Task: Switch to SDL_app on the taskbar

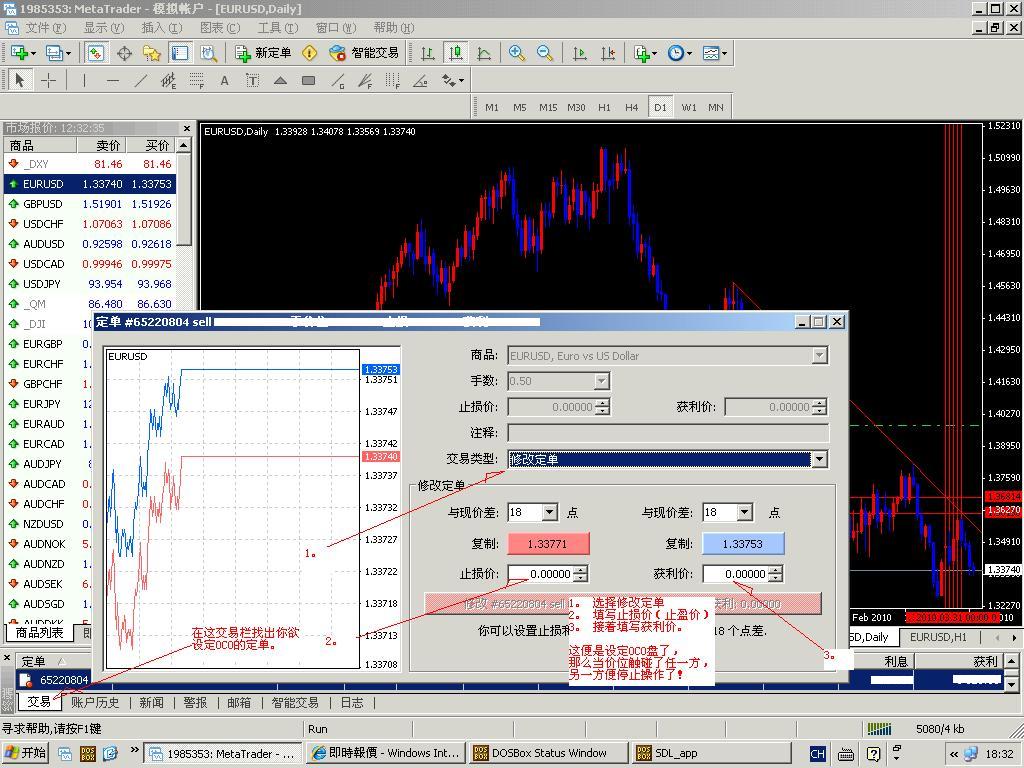Action: pos(711,753)
